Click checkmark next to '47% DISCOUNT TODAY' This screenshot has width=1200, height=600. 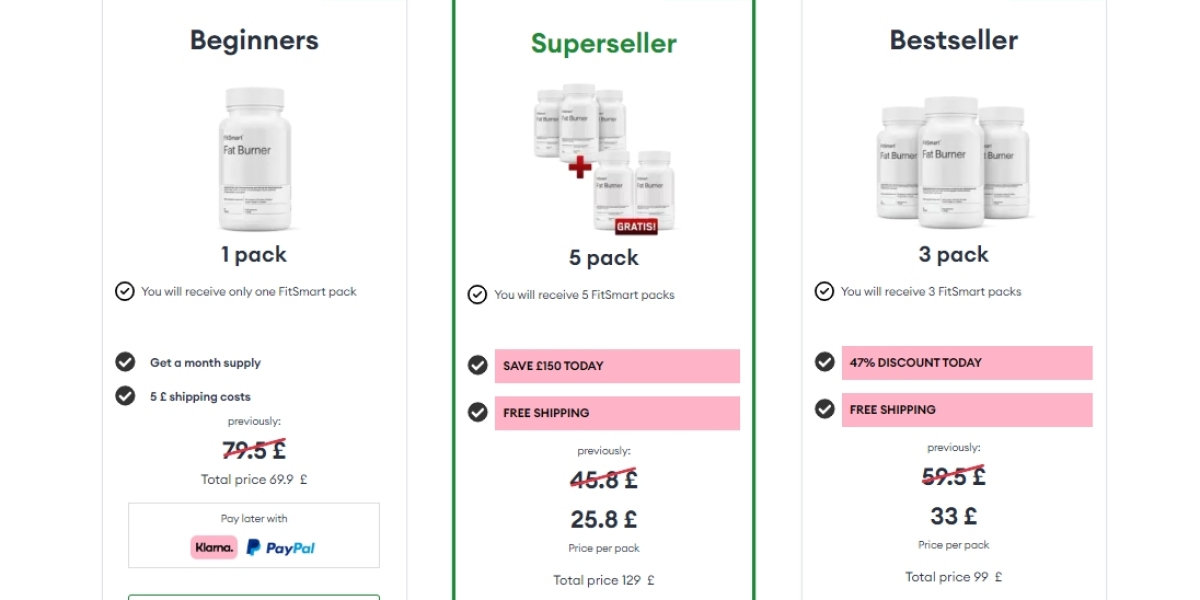coord(825,362)
